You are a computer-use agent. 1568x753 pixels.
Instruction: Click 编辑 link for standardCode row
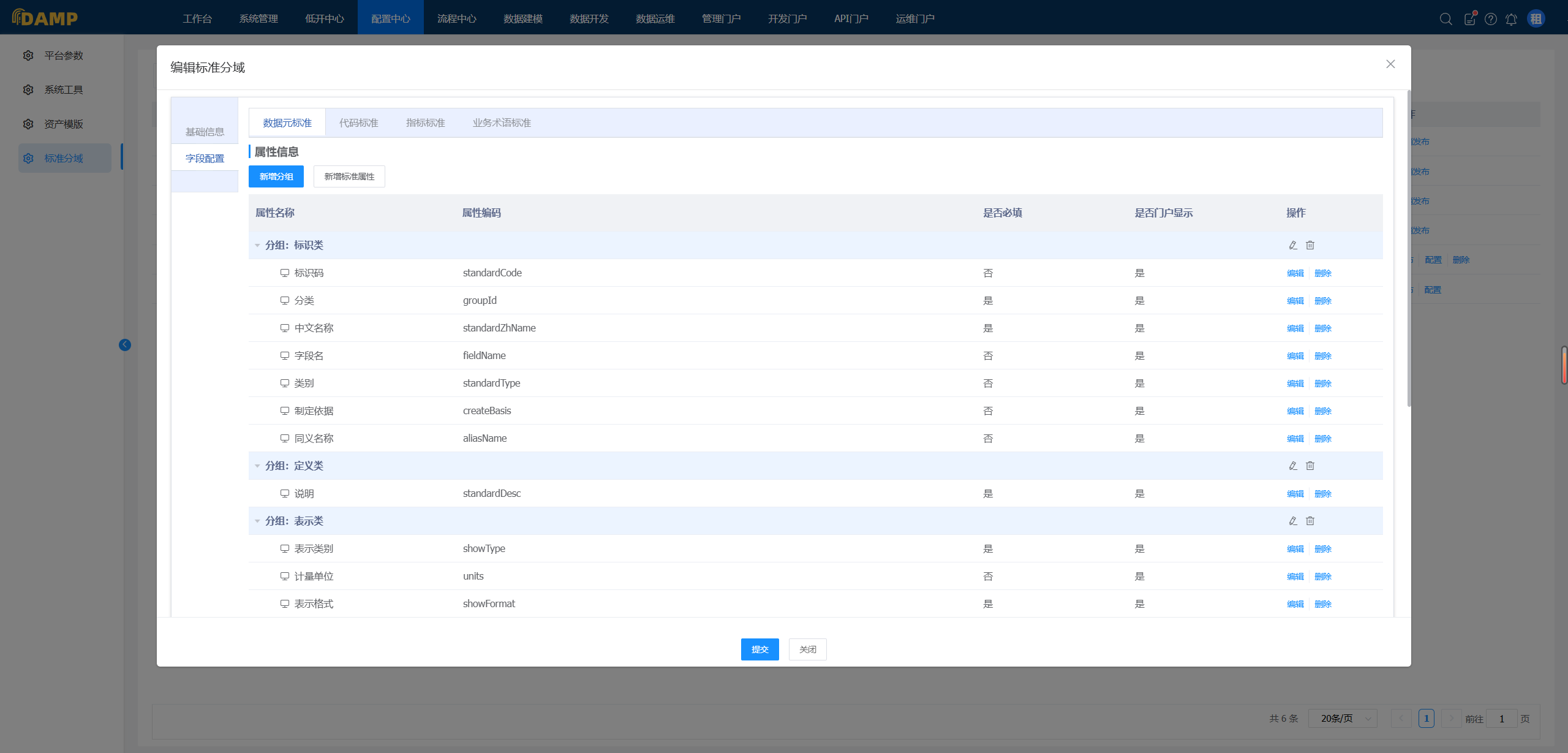pyautogui.click(x=1295, y=273)
